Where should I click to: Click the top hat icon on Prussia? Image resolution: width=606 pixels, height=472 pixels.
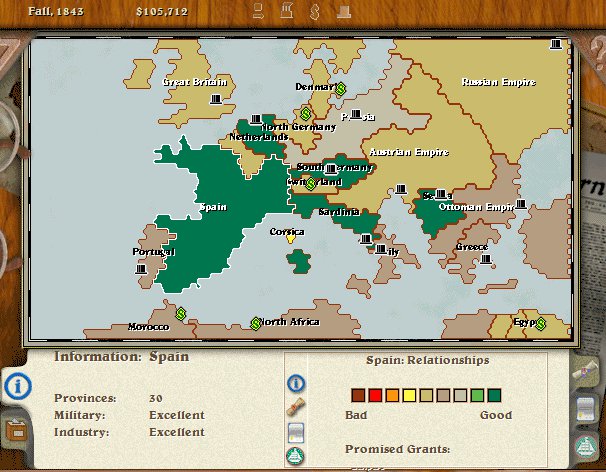[x=356, y=114]
